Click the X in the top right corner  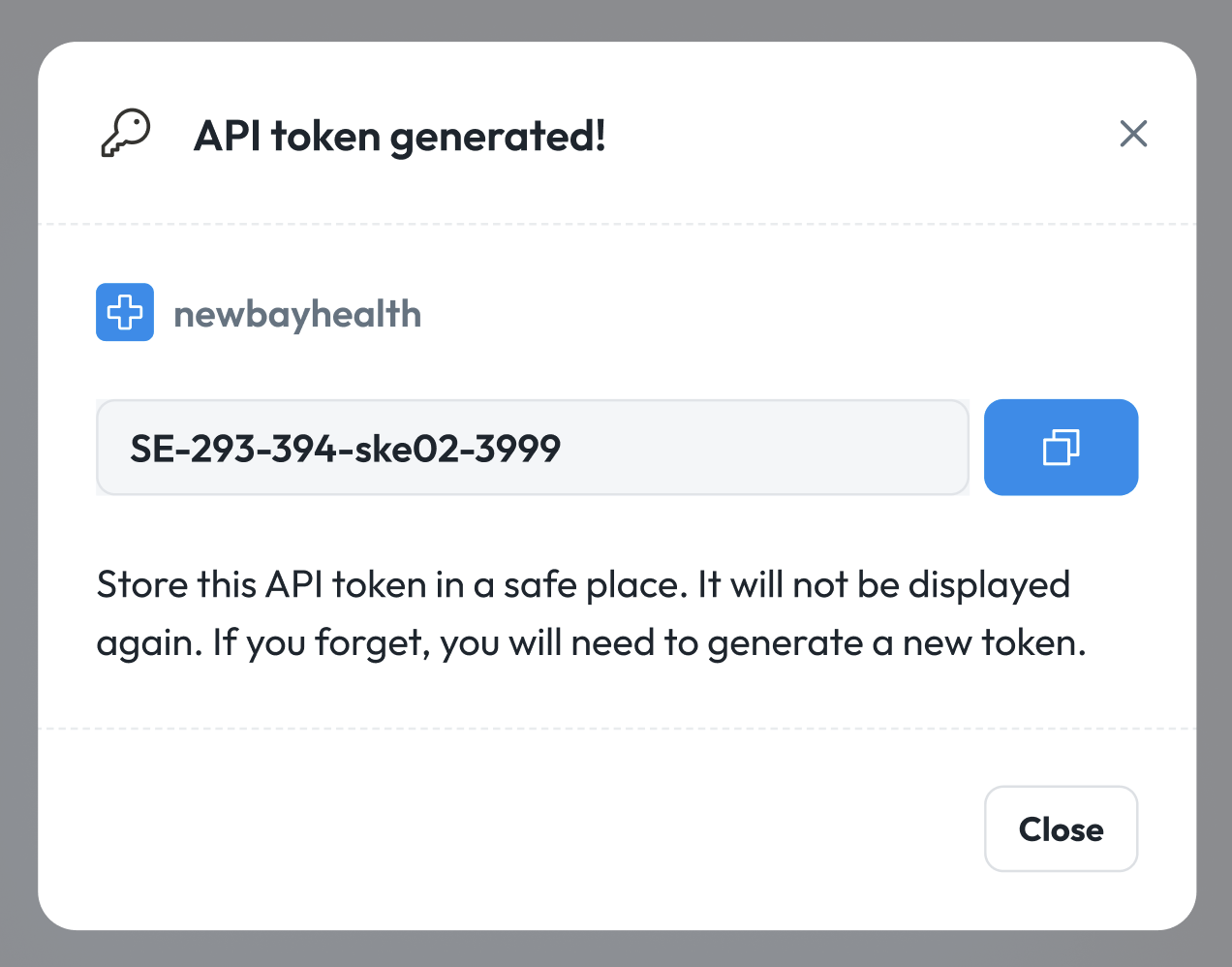coord(1133,134)
